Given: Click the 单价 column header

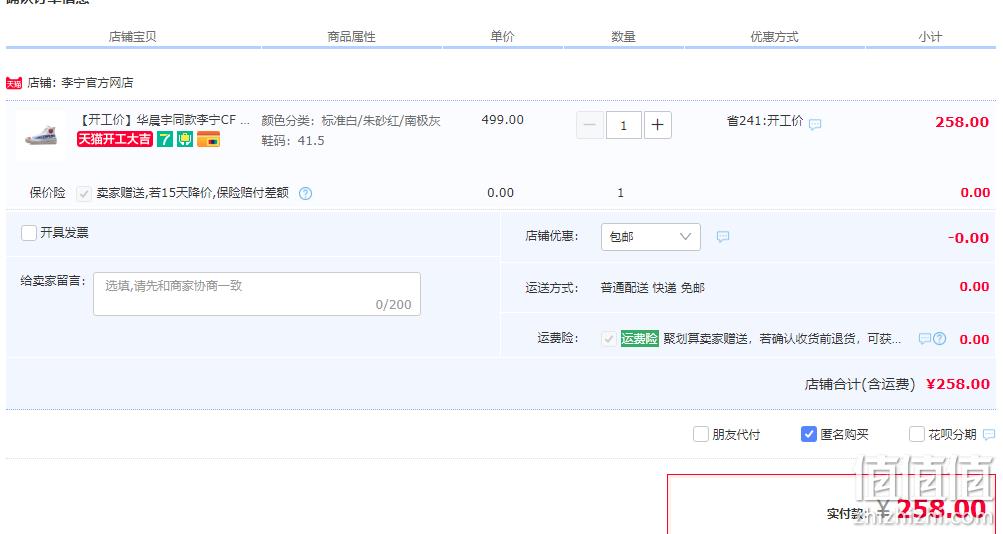Looking at the screenshot, I should click(x=502, y=36).
